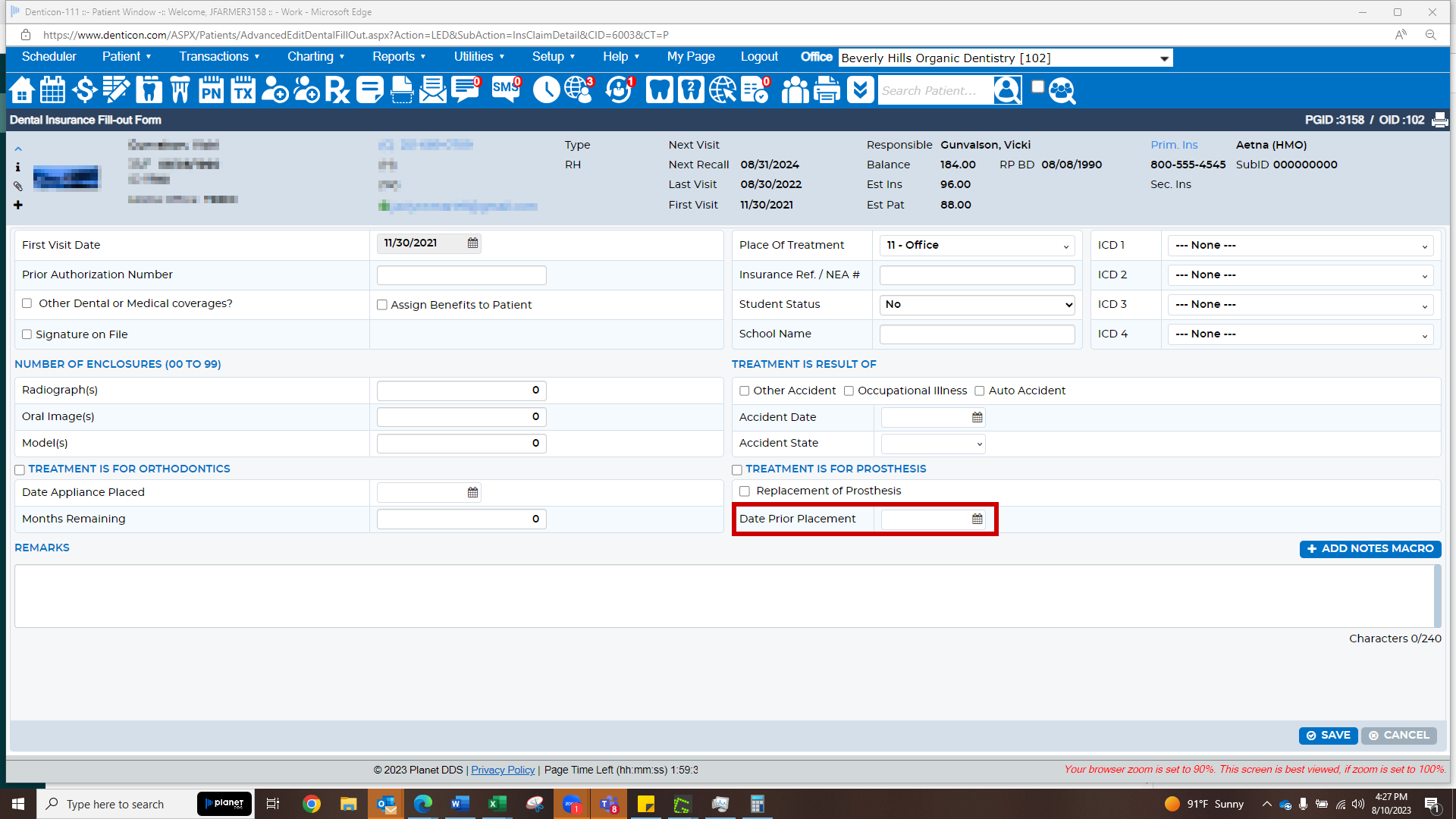The height and width of the screenshot is (819, 1456).
Task: Check Other Dental or Medical coverages
Action: coord(27,303)
